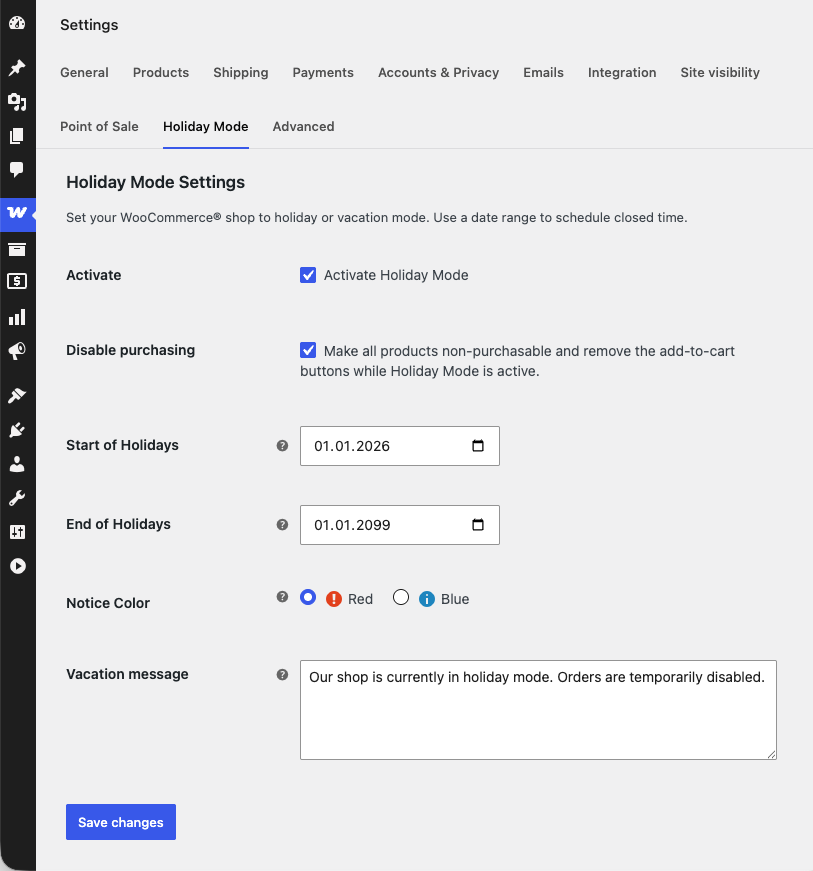The height and width of the screenshot is (871, 813).
Task: Open the Accounts & Privacy tab
Action: pyautogui.click(x=439, y=72)
